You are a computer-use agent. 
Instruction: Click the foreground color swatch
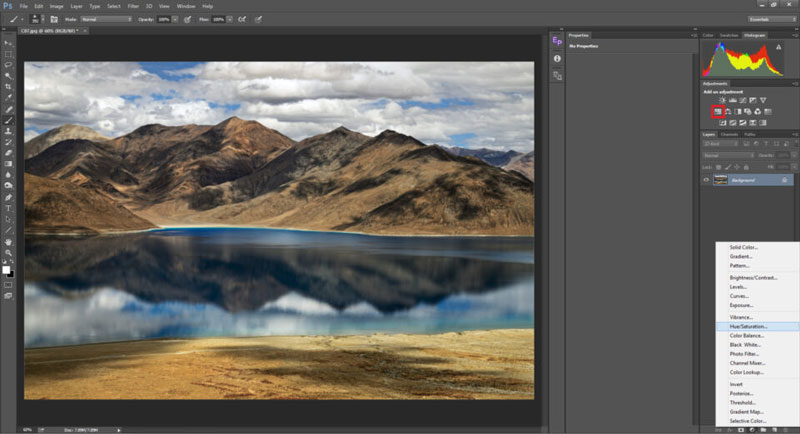6,269
